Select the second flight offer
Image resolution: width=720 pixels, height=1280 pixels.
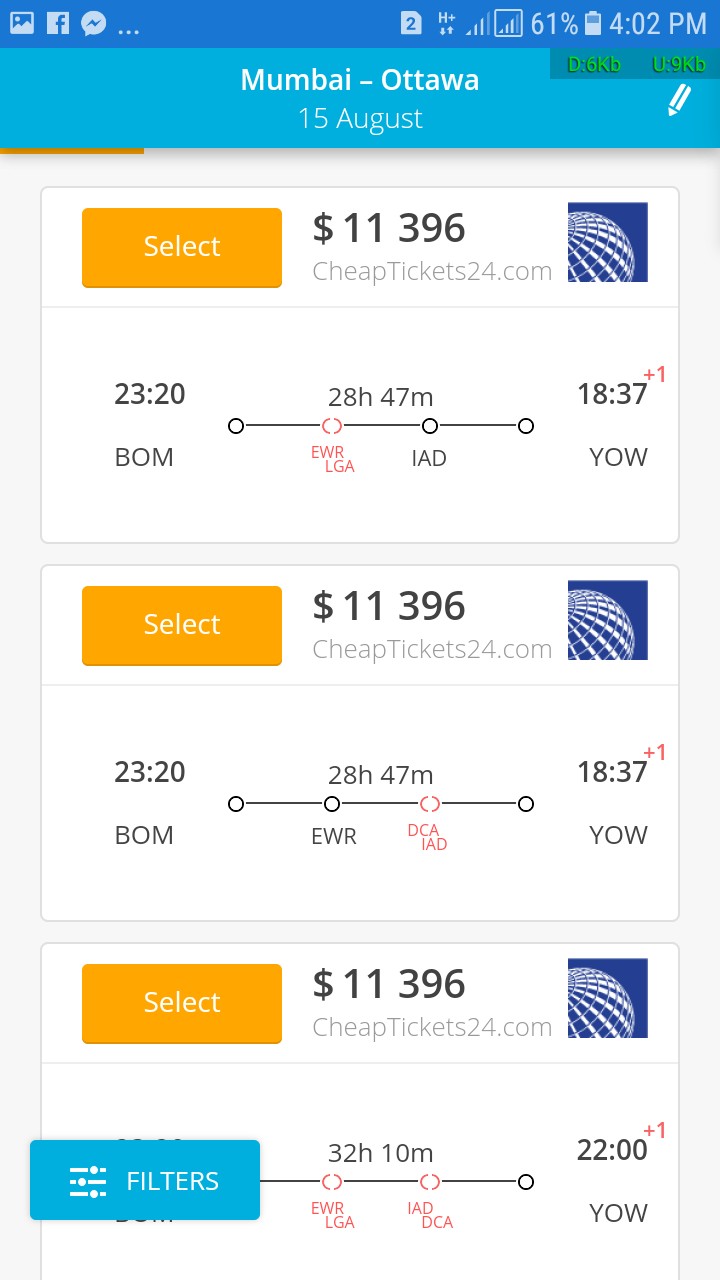click(182, 625)
